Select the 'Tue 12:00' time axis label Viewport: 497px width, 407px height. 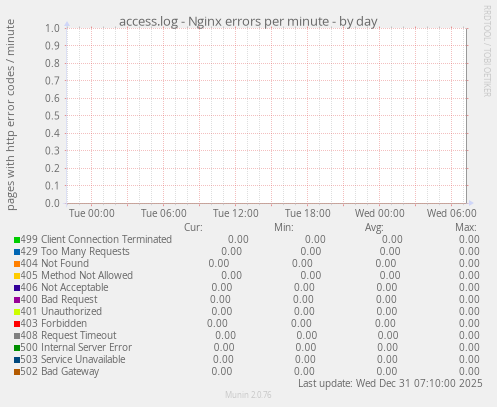(236, 213)
